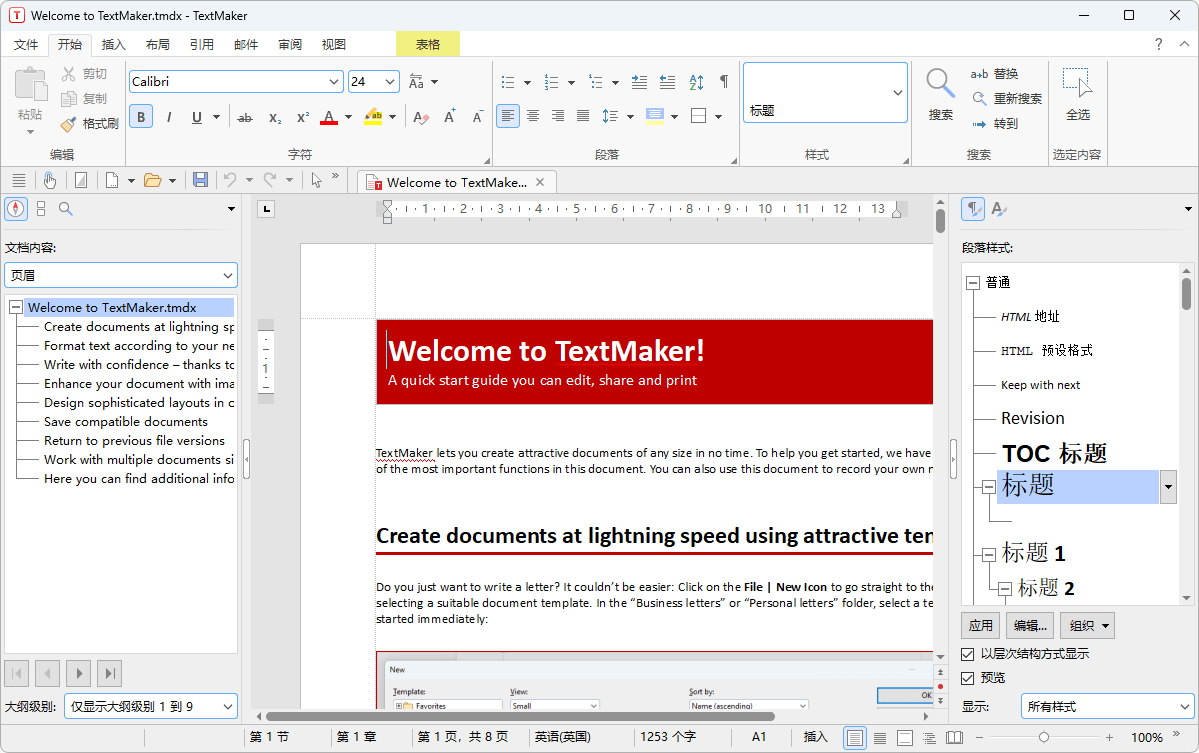The width and height of the screenshot is (1199, 753).
Task: Toggle paragraph marks (¶) in ribbon
Action: pyautogui.click(x=724, y=82)
